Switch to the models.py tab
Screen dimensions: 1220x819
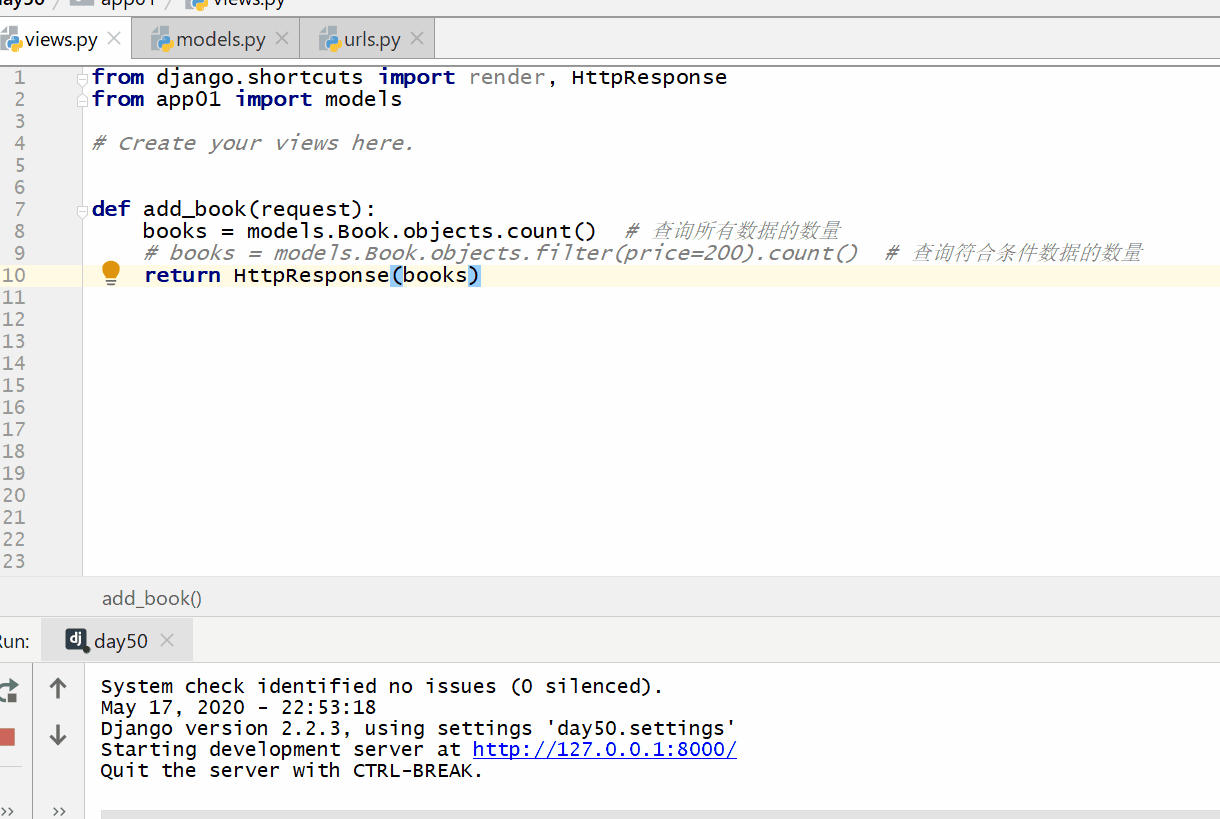(220, 40)
